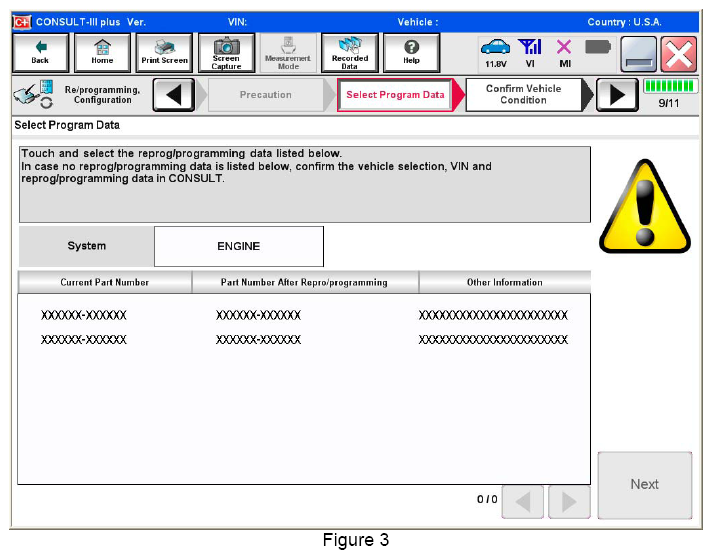712x559 pixels.
Task: Click the Back button in toolbar
Action: tap(40, 52)
